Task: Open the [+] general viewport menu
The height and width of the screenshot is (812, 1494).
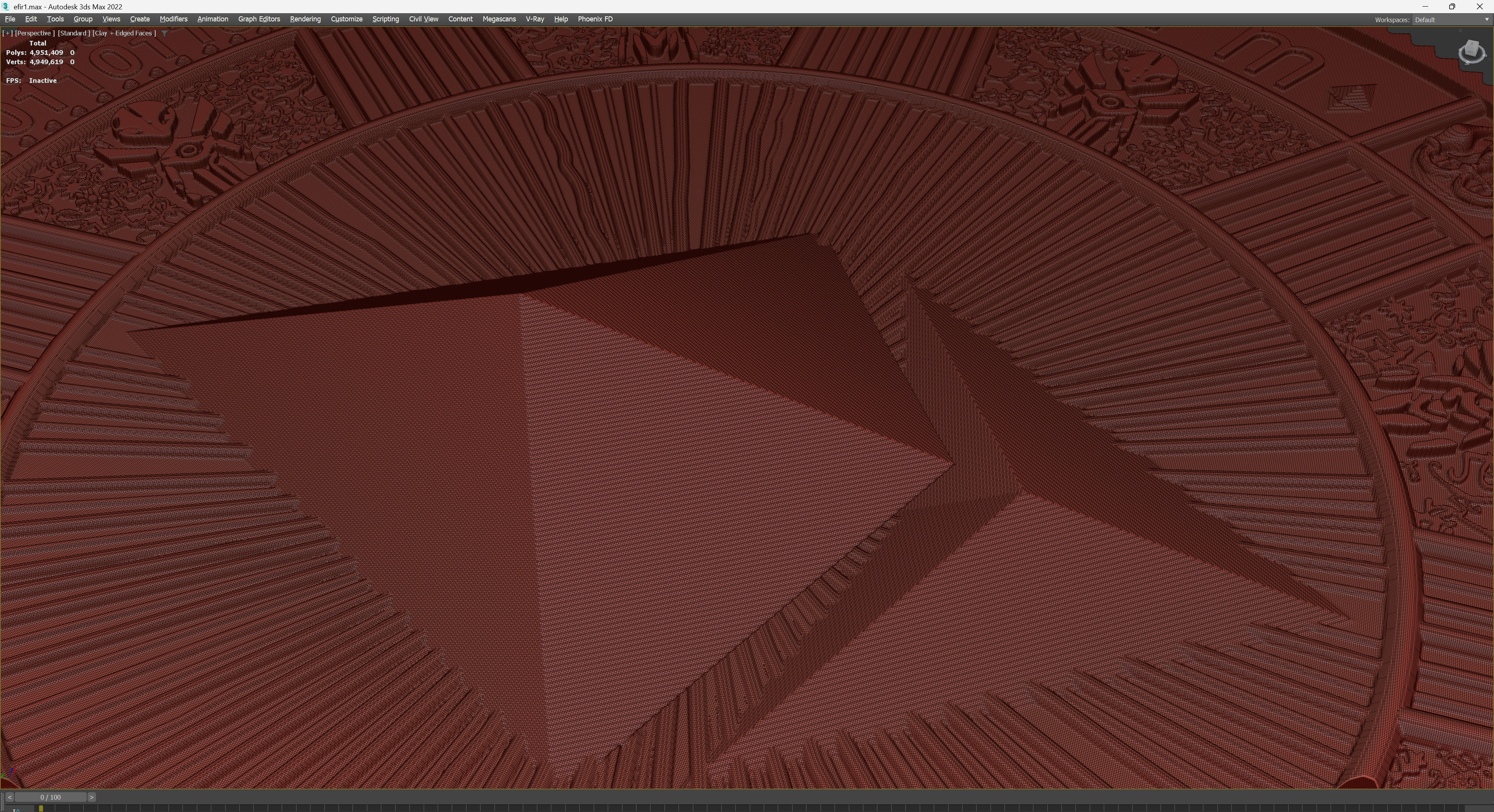Action: [7, 33]
